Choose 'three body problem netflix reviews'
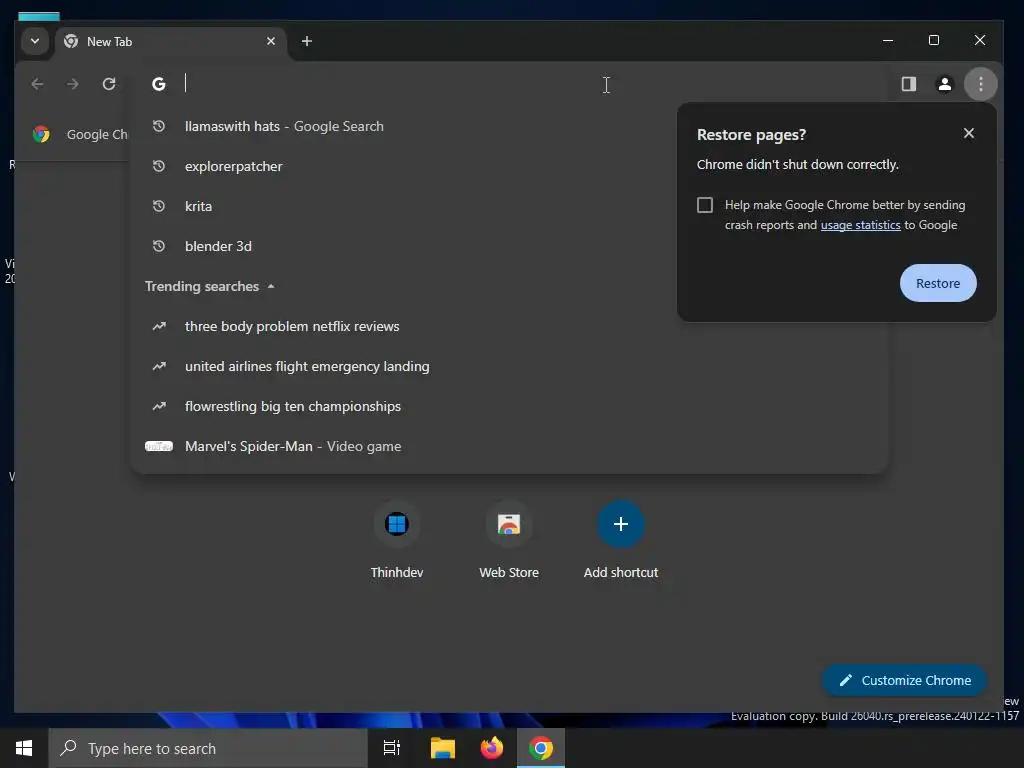The image size is (1024, 768). tap(509, 326)
